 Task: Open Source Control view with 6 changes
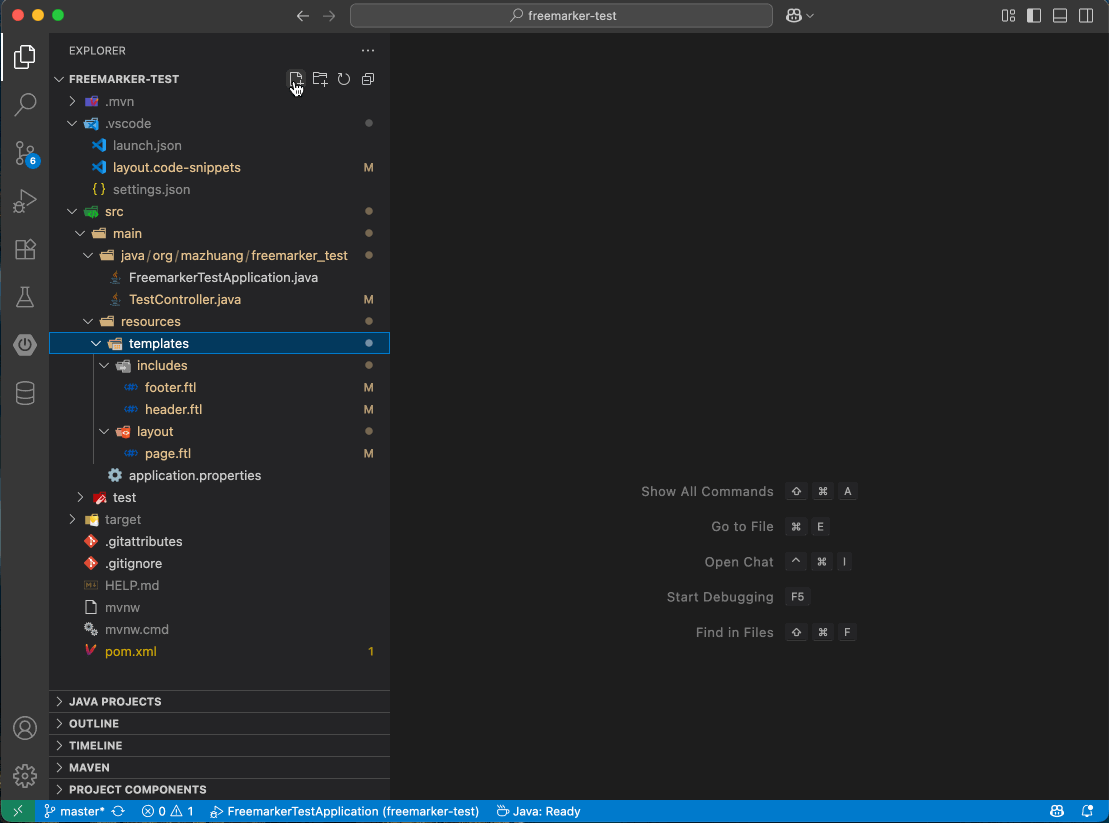pos(25,153)
